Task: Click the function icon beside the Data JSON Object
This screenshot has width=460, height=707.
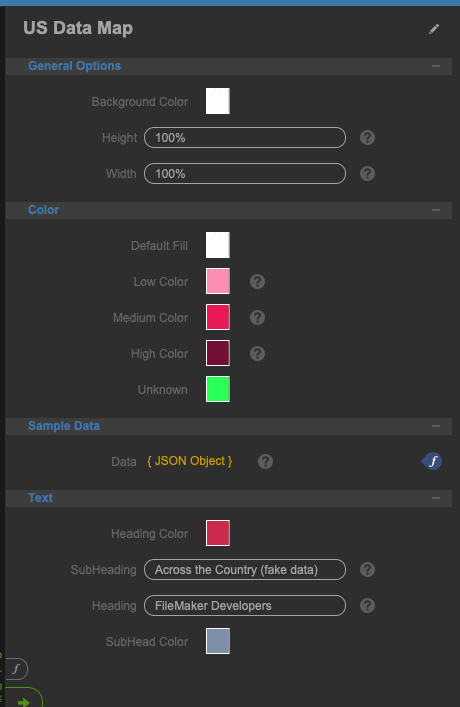Action: pyautogui.click(x=432, y=461)
